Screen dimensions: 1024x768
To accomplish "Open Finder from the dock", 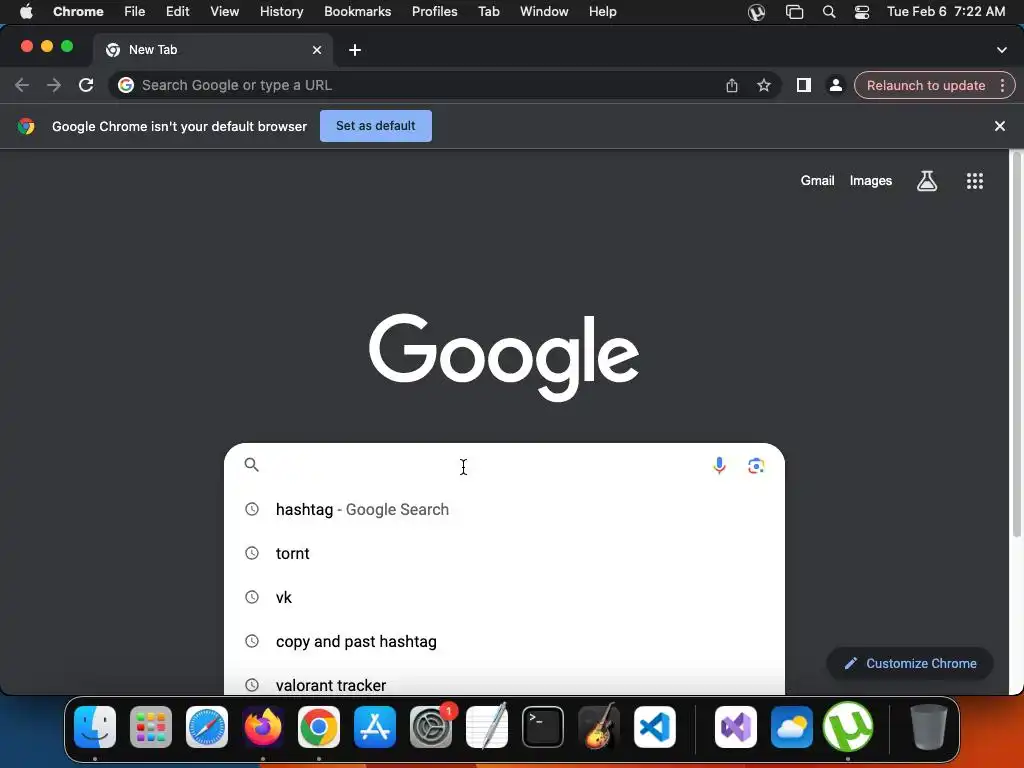I will click(x=95, y=726).
